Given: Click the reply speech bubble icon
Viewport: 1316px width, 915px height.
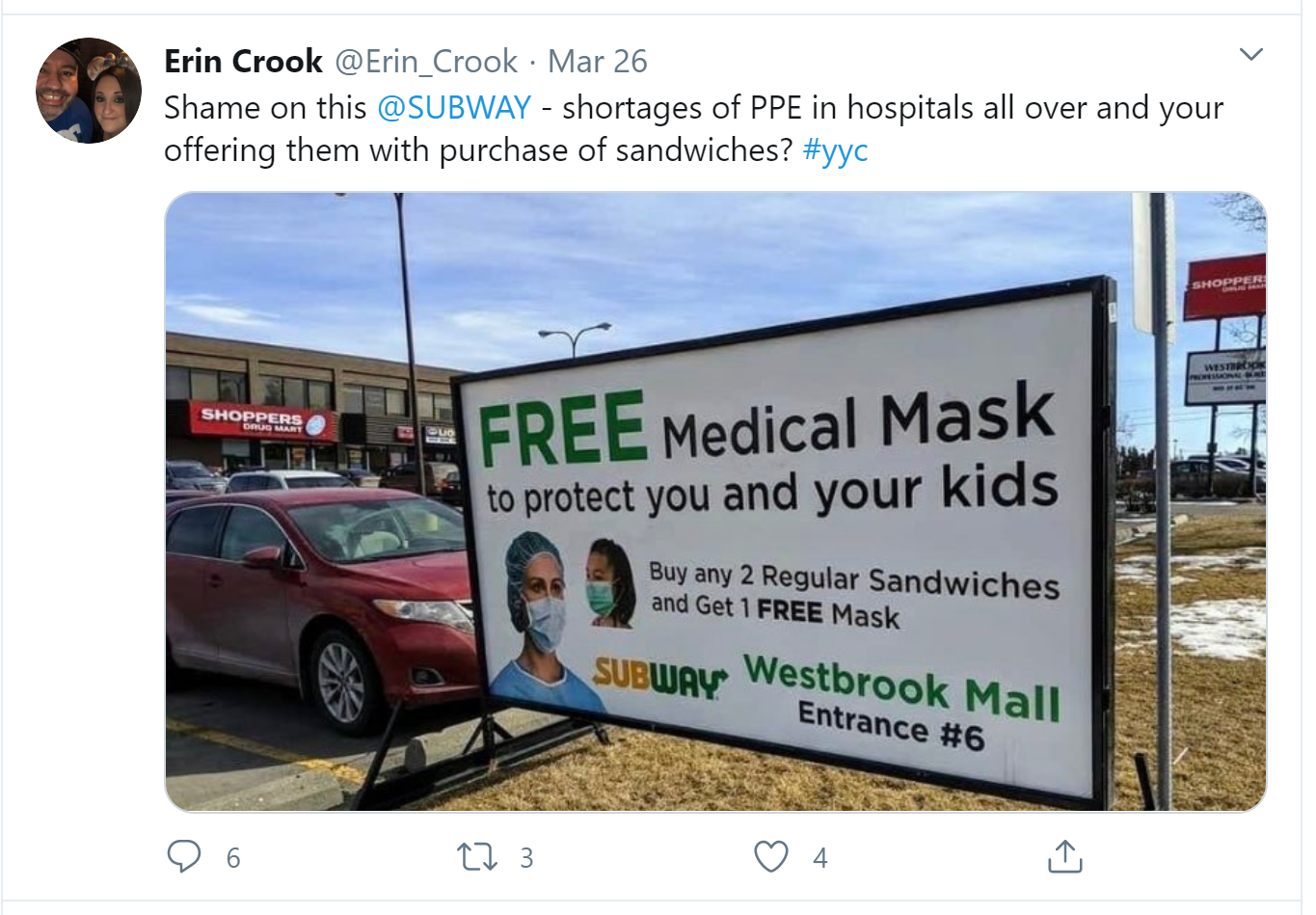Looking at the screenshot, I should coord(184,856).
